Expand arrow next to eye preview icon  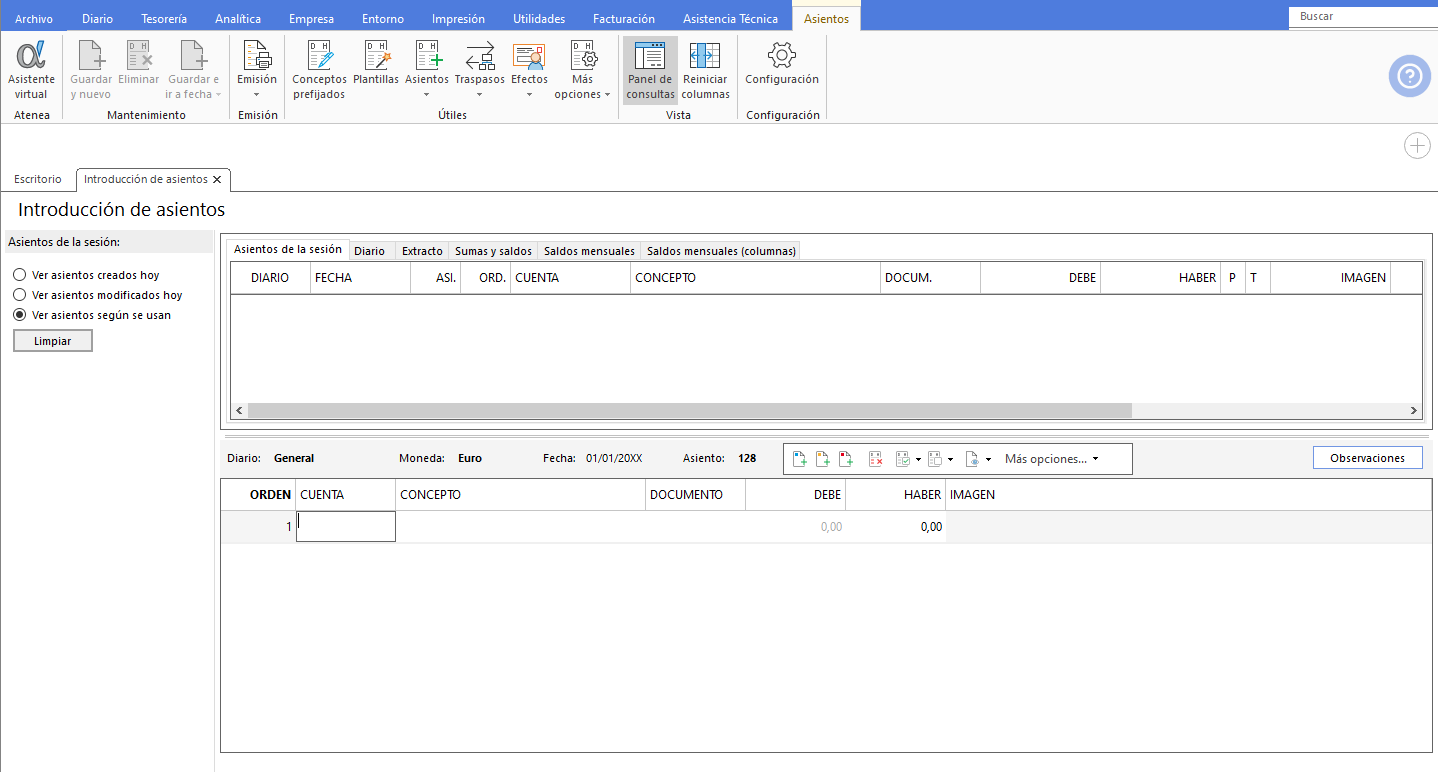(988, 460)
